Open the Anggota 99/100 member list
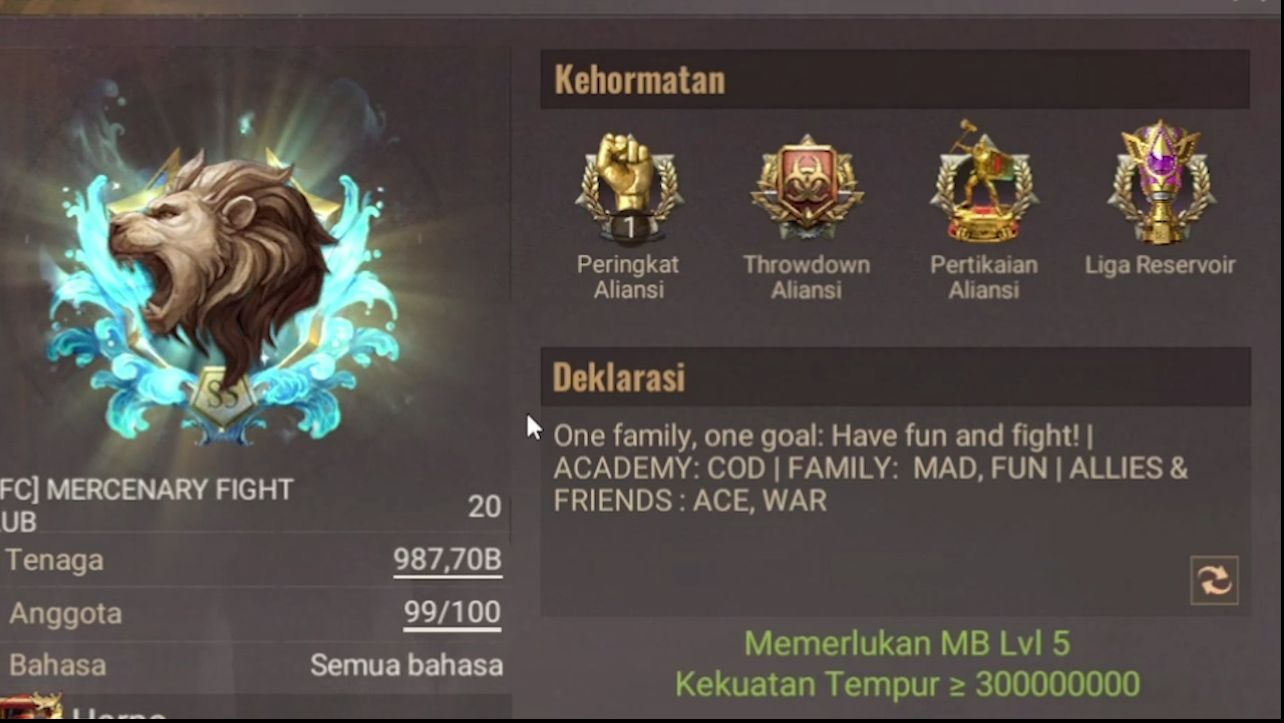Viewport: 1284px width, 723px height. [452, 613]
